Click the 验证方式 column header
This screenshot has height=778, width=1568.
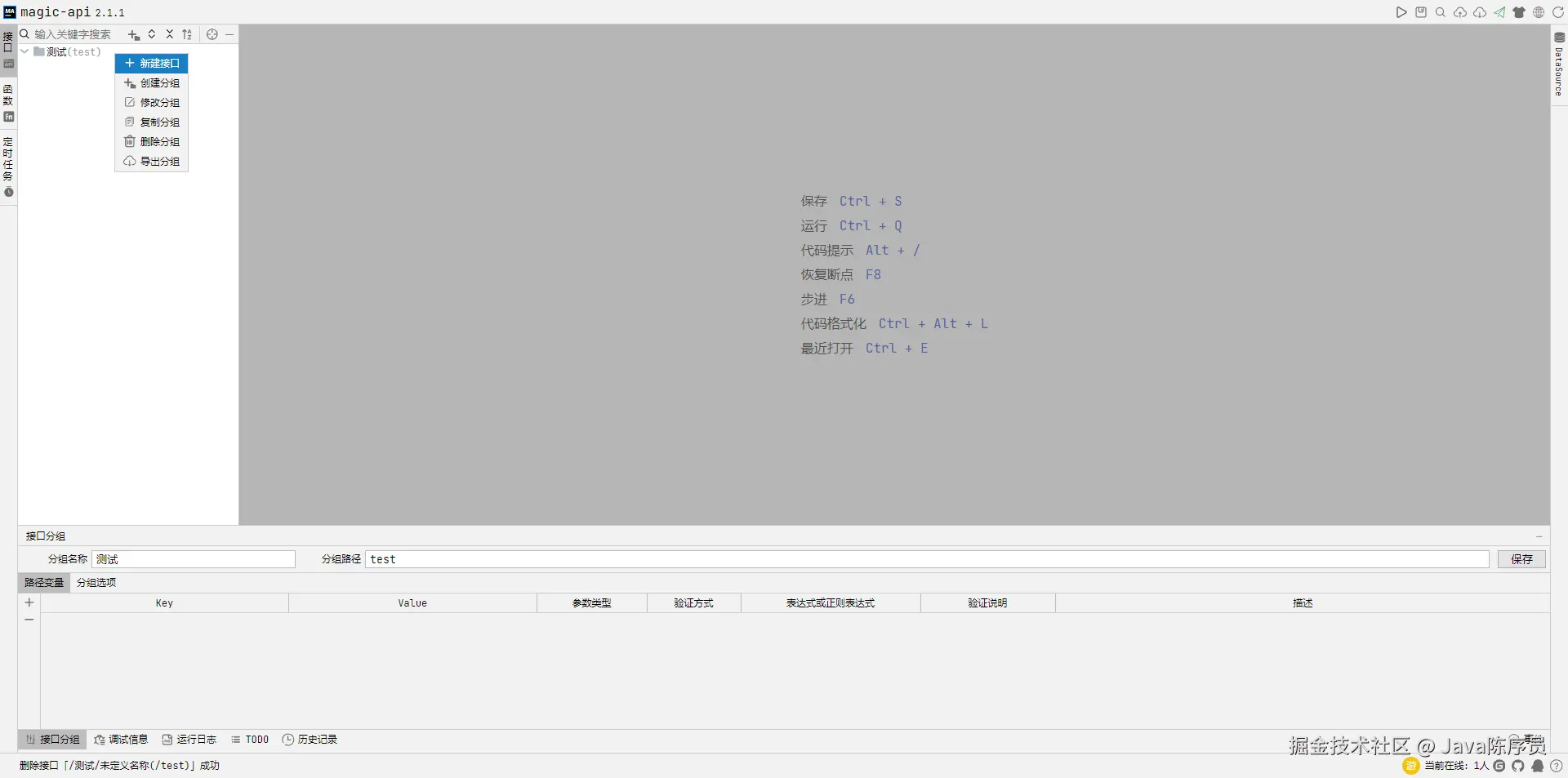[x=694, y=603]
